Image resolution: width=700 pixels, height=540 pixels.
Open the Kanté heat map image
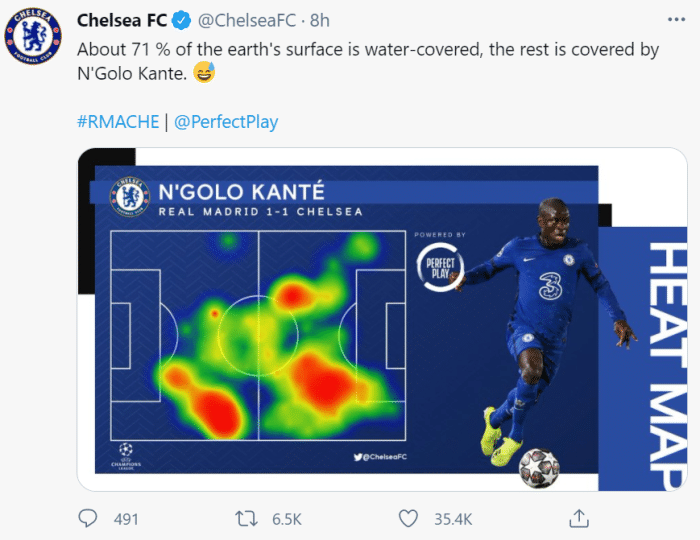pyautogui.click(x=382, y=320)
